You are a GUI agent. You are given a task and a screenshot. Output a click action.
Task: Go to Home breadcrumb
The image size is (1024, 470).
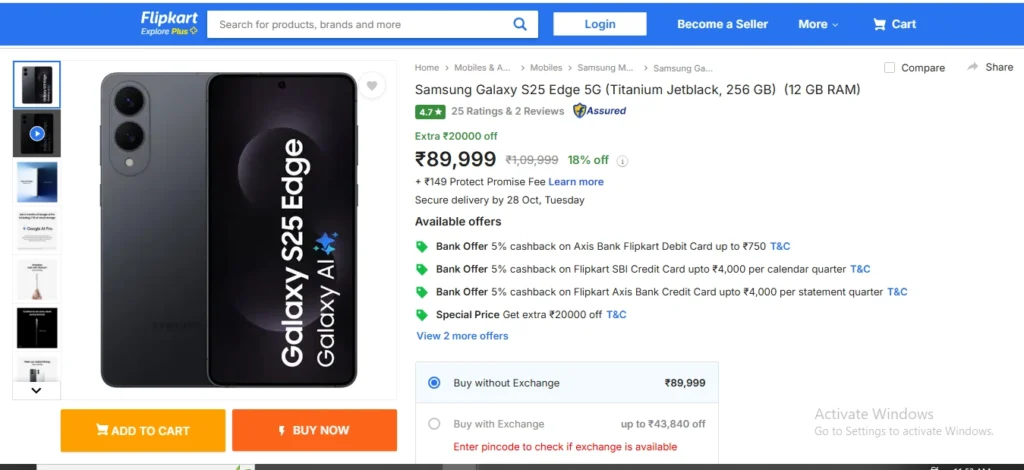coord(427,68)
